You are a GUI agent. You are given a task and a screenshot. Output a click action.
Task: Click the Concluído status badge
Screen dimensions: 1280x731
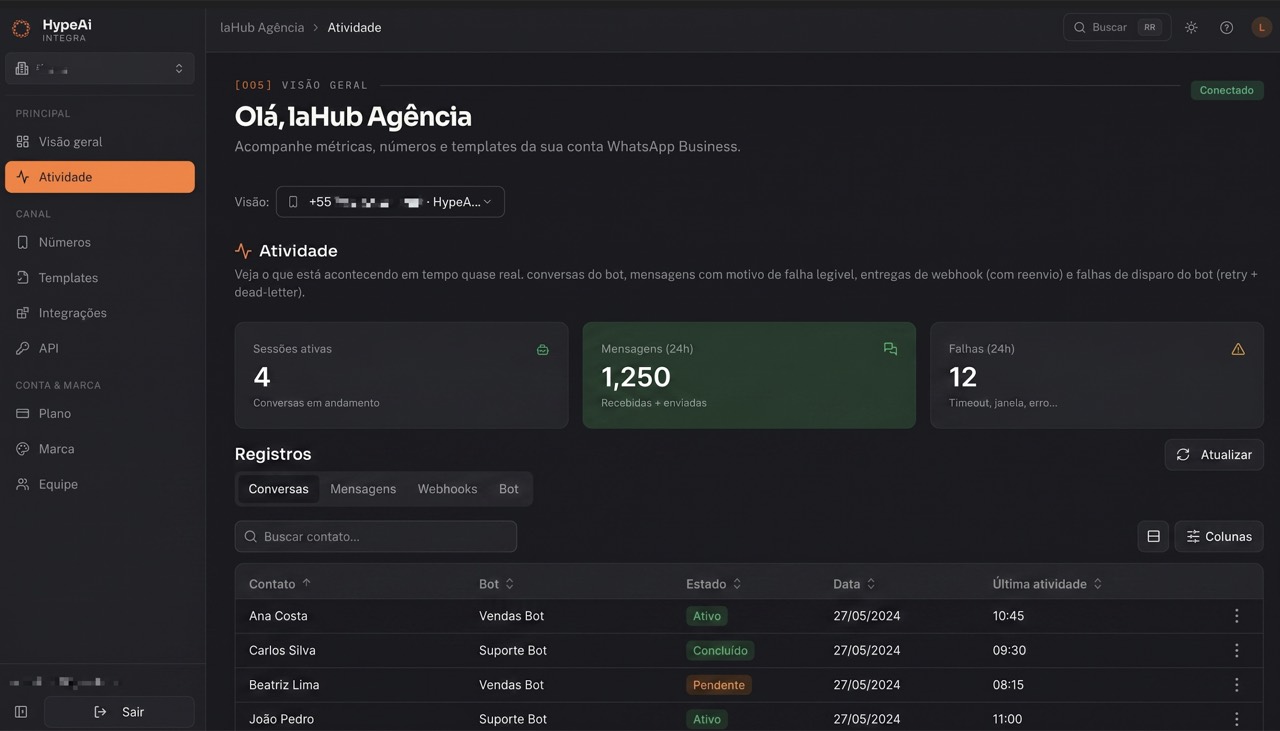(x=720, y=650)
